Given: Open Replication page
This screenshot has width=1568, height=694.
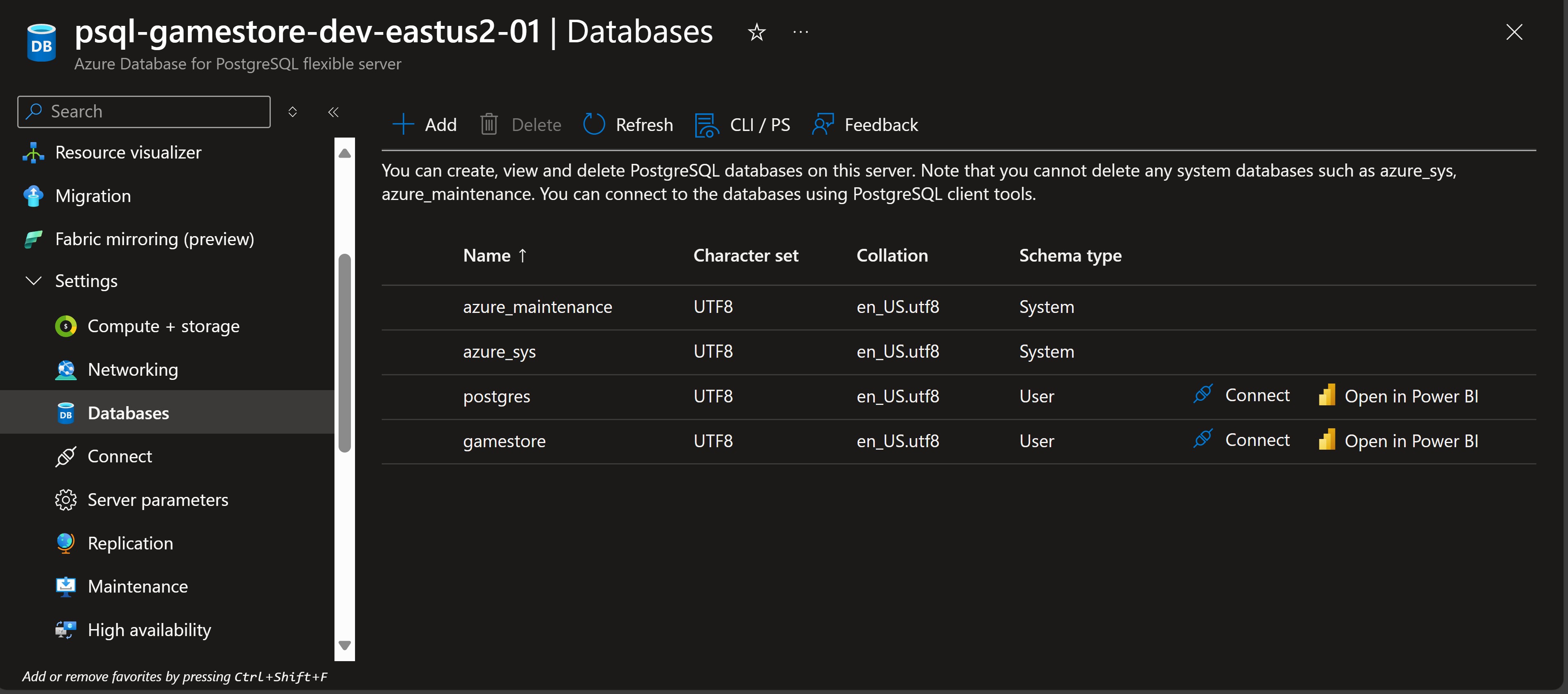Looking at the screenshot, I should (130, 542).
